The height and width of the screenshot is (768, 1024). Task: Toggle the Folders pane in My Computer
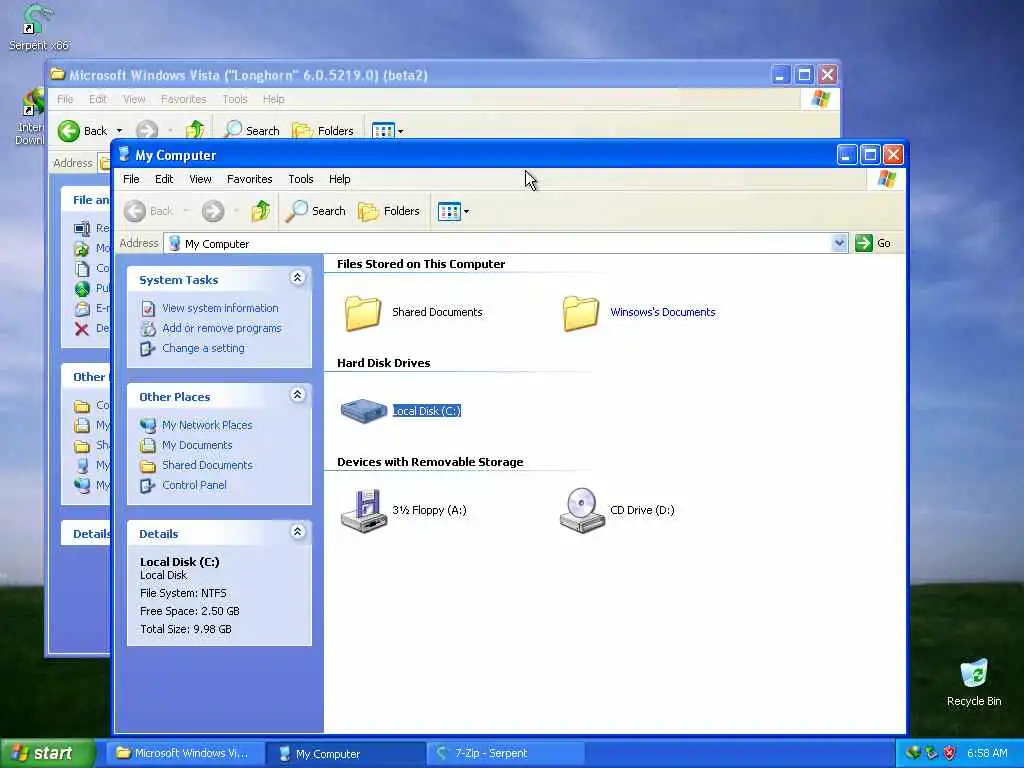point(389,211)
